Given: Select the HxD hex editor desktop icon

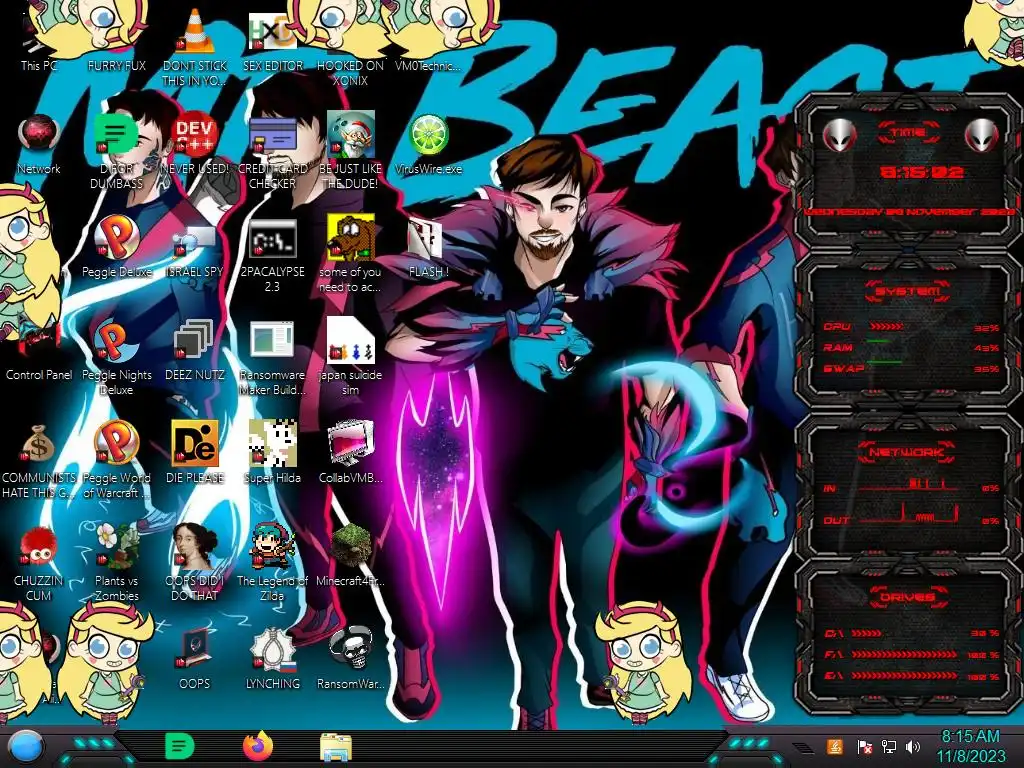Looking at the screenshot, I should (272, 40).
